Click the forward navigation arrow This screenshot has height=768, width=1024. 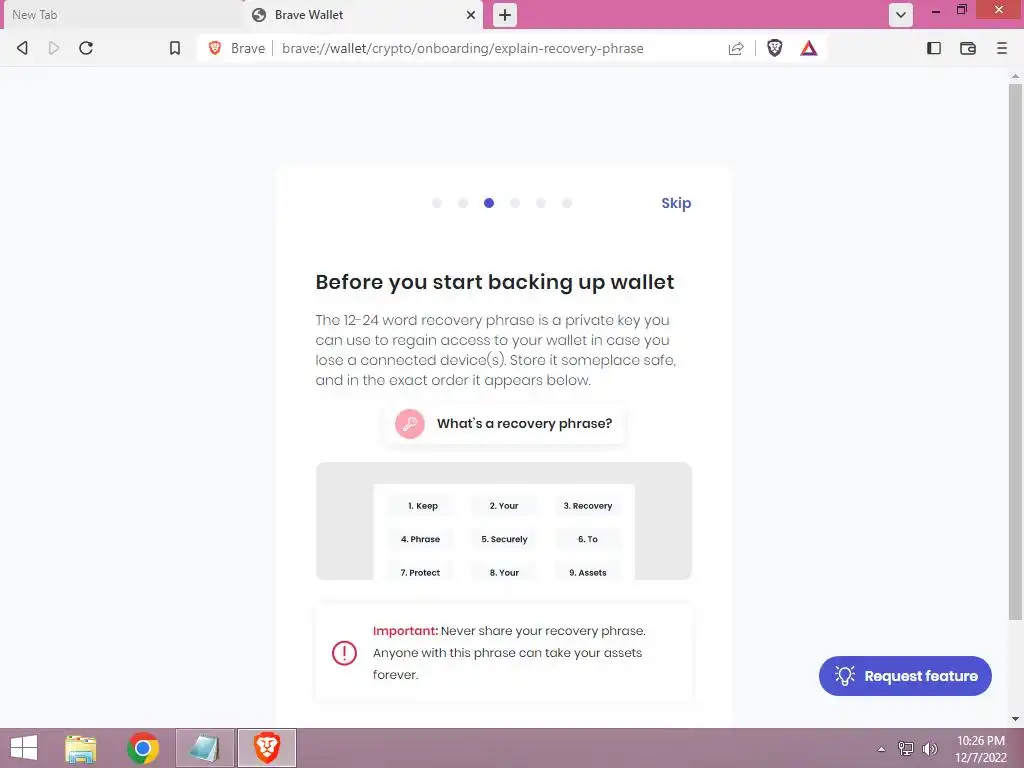pos(54,48)
